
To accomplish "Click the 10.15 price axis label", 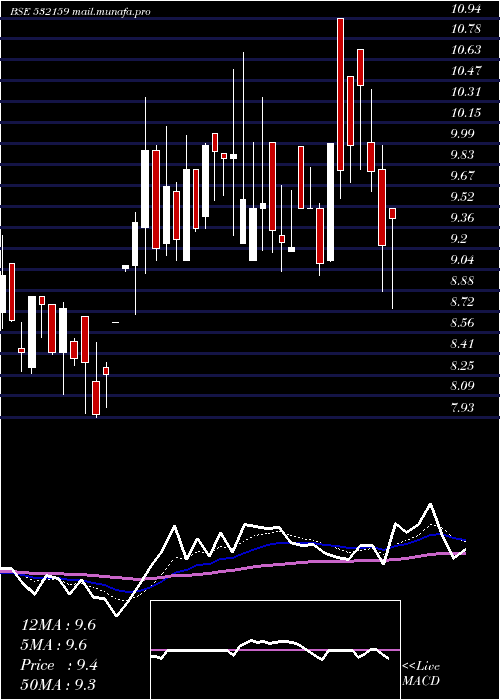I will point(466,113).
